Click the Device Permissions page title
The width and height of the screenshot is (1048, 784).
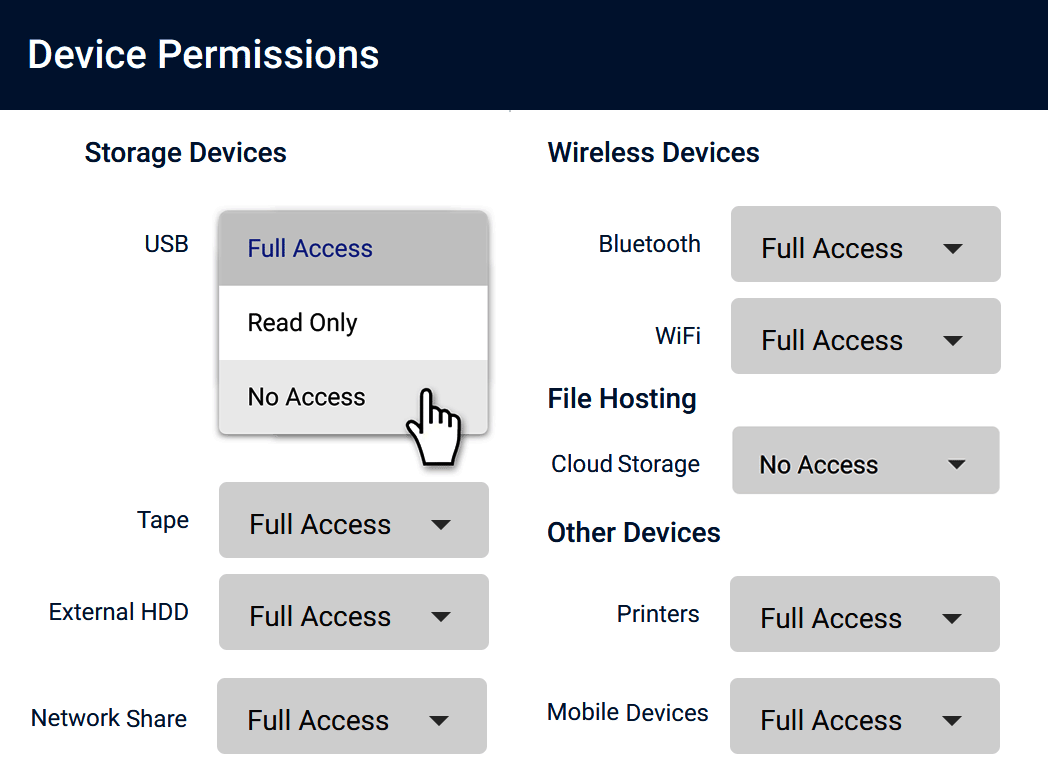click(204, 54)
